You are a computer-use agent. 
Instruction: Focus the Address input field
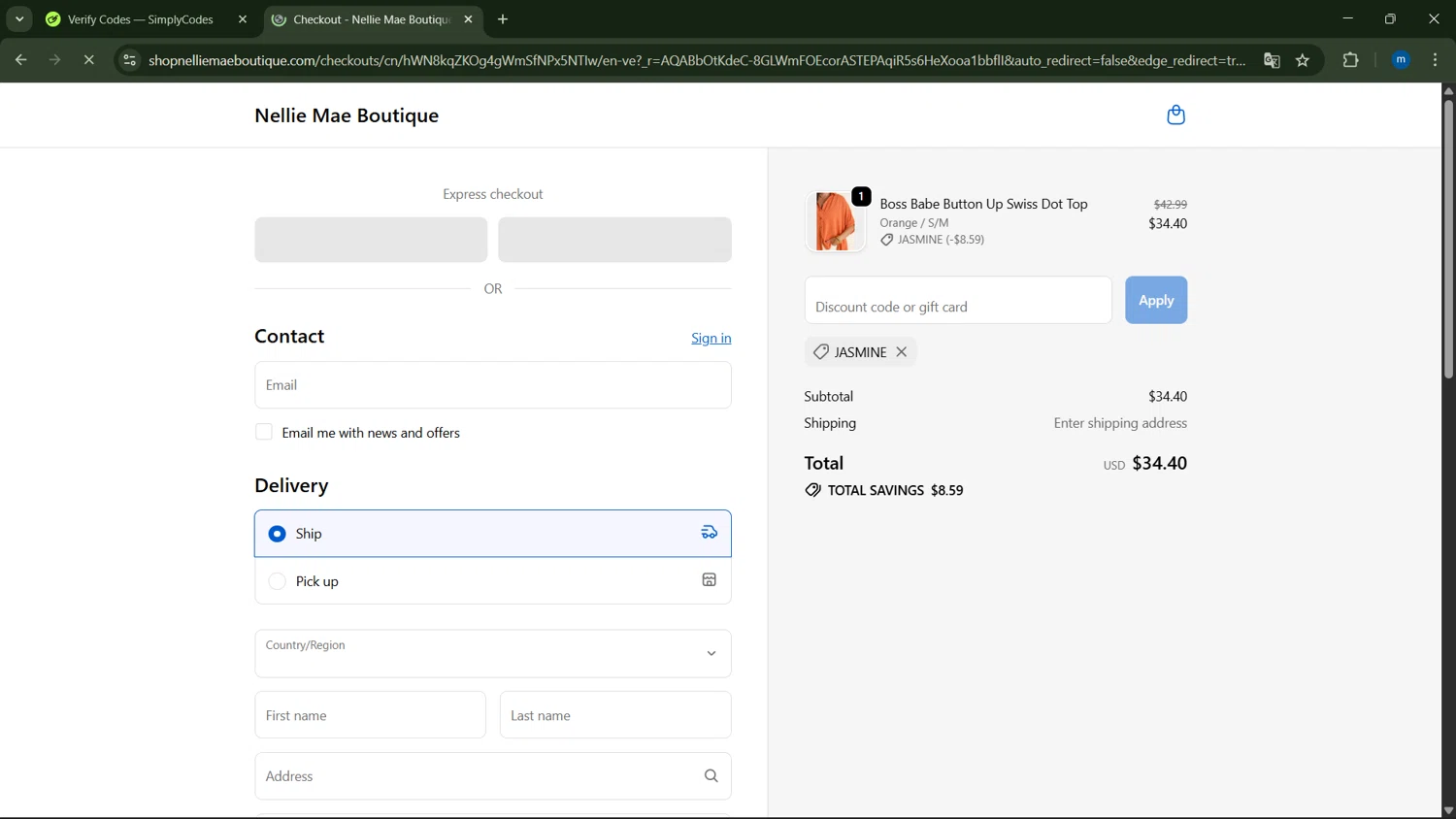pos(493,776)
